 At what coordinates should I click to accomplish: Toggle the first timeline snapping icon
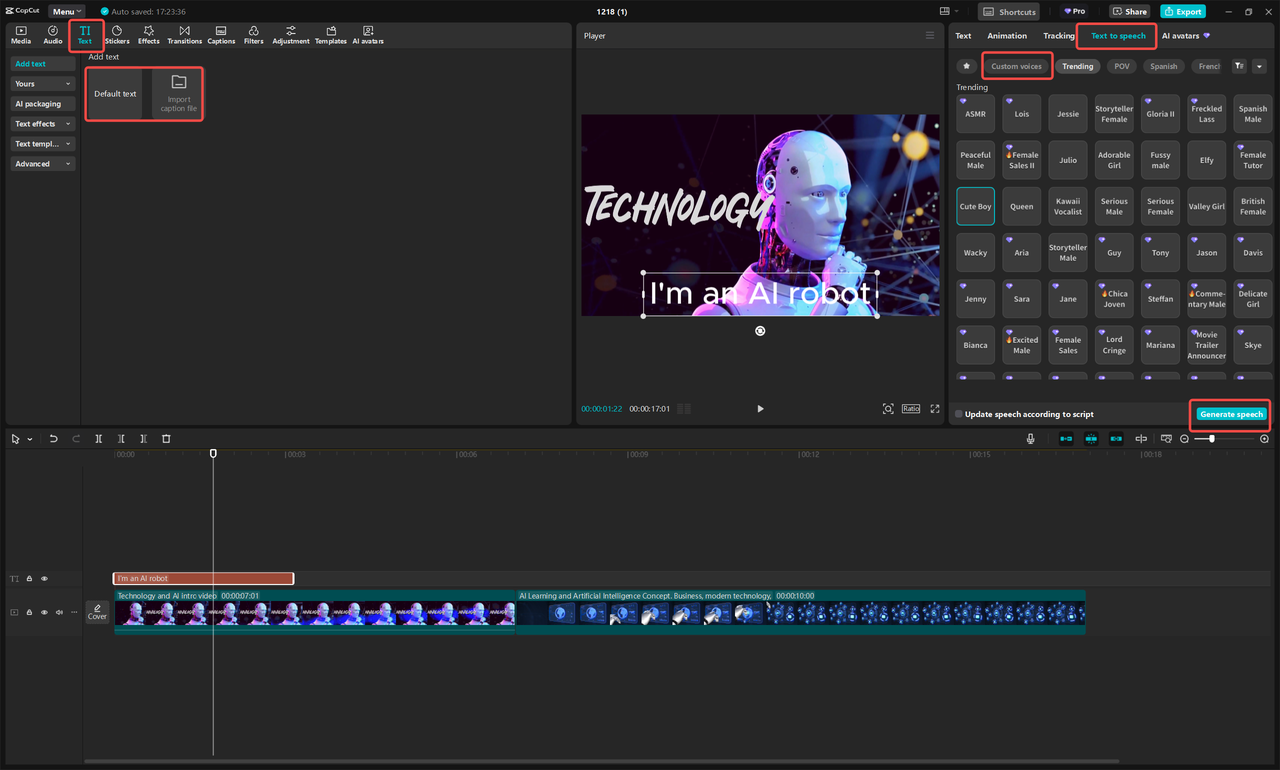coord(1066,439)
